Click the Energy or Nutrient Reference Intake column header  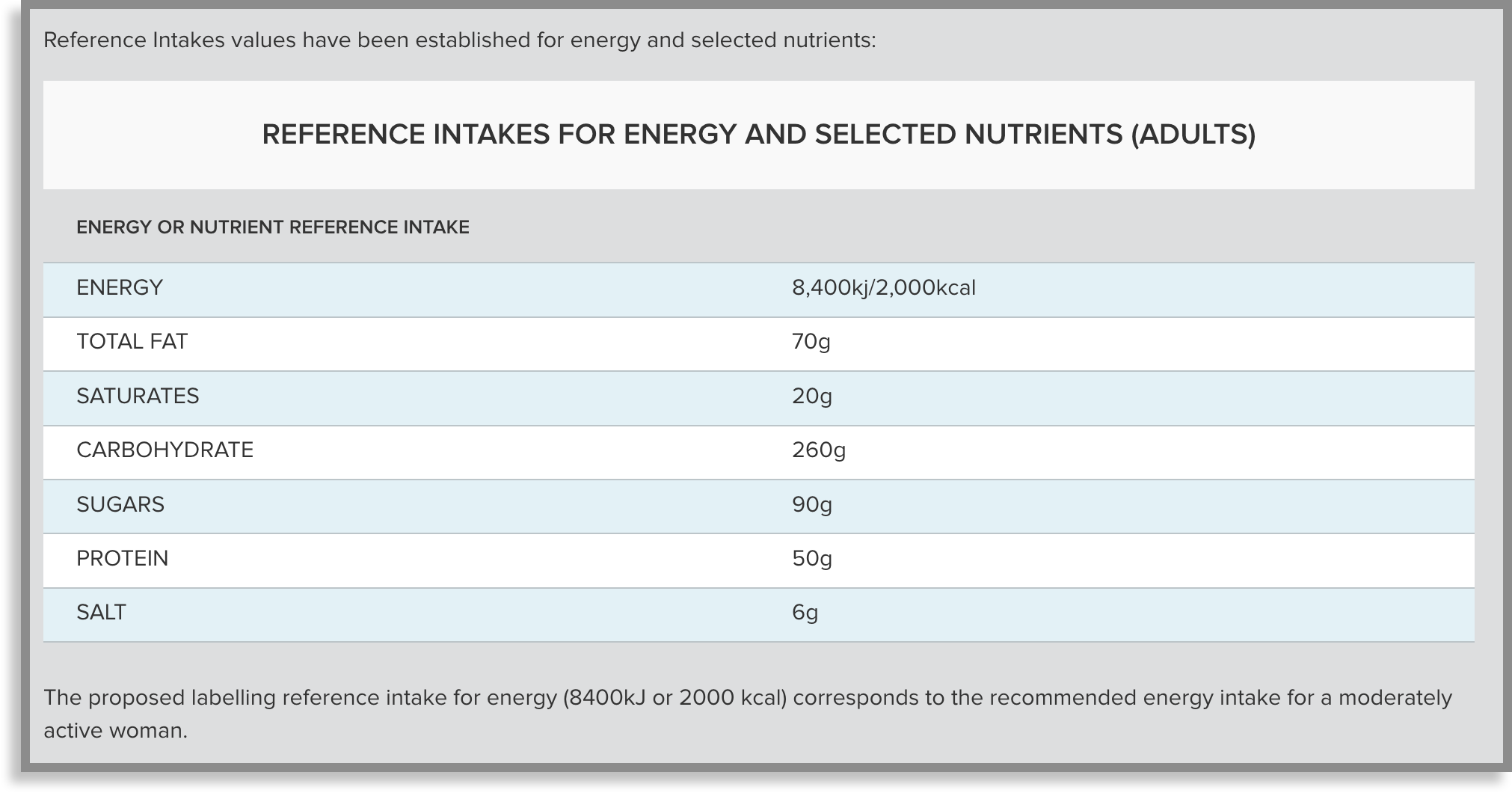point(273,227)
